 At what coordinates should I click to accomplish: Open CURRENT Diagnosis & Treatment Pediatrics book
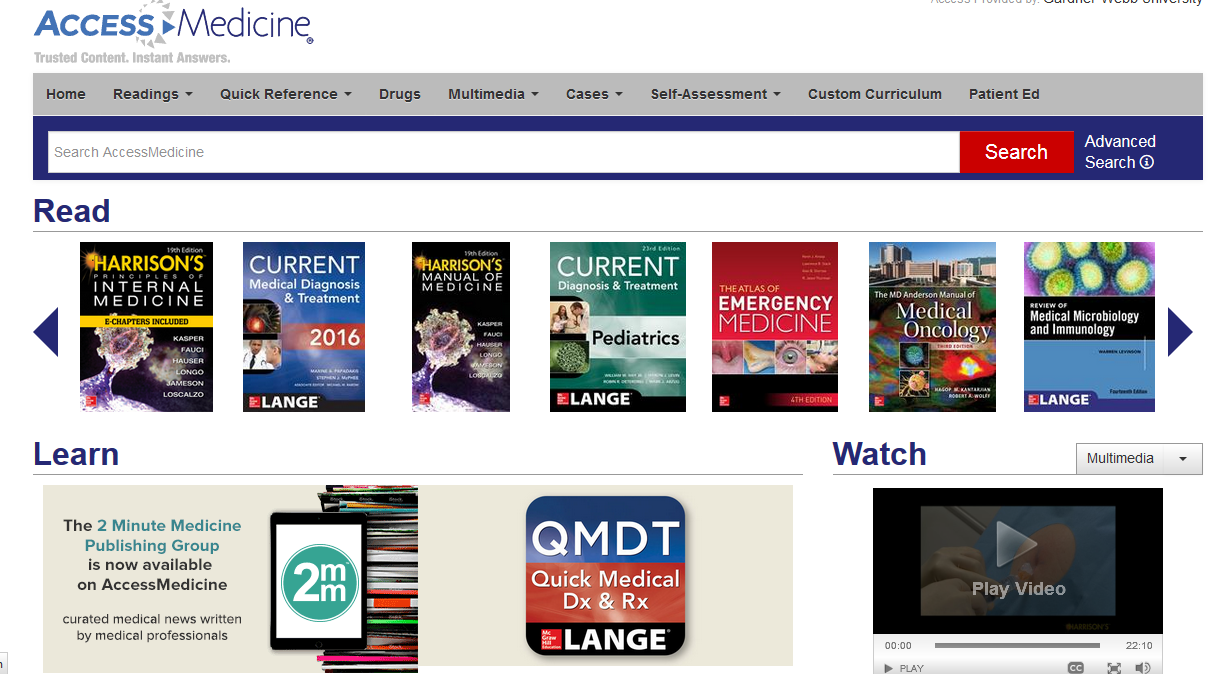pyautogui.click(x=618, y=327)
